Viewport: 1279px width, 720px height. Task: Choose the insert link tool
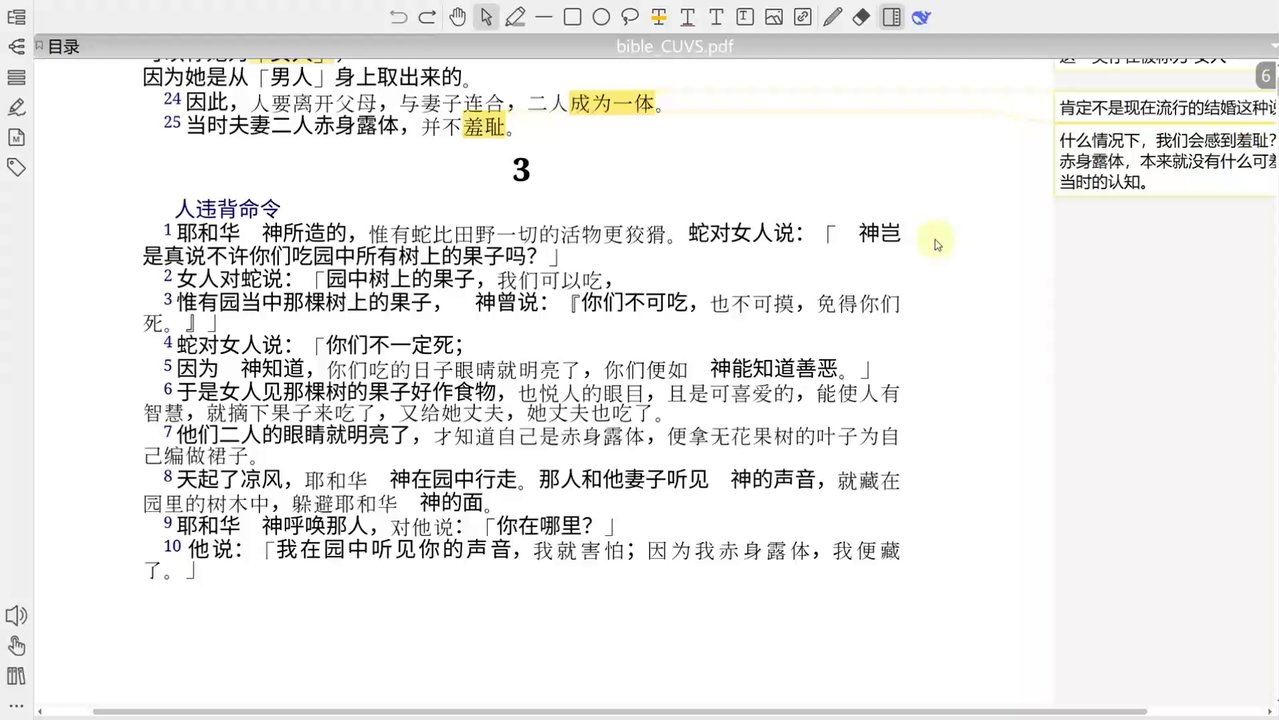click(x=802, y=17)
